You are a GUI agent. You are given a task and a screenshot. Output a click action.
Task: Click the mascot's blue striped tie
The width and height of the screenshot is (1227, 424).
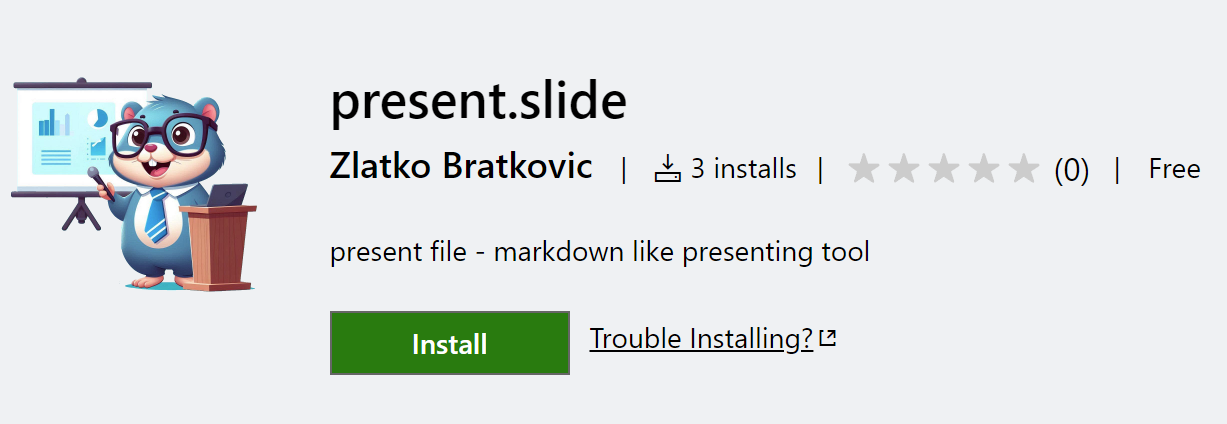(157, 217)
